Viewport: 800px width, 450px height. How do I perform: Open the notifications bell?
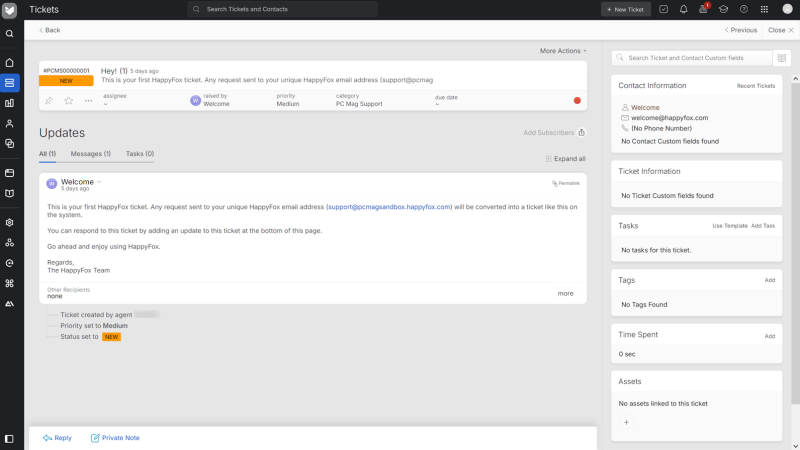pos(683,9)
